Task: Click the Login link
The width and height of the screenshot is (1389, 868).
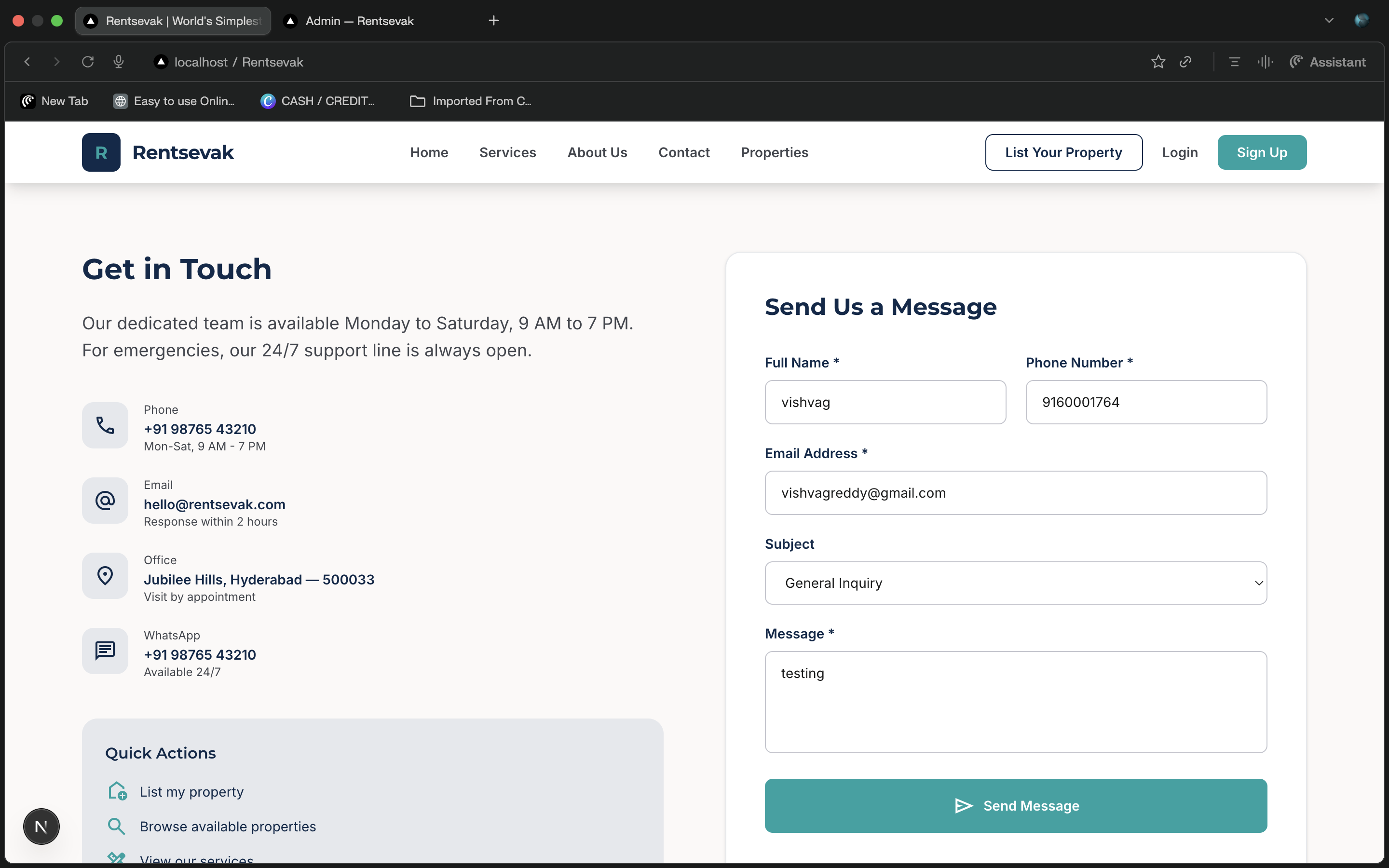Action: [1180, 152]
